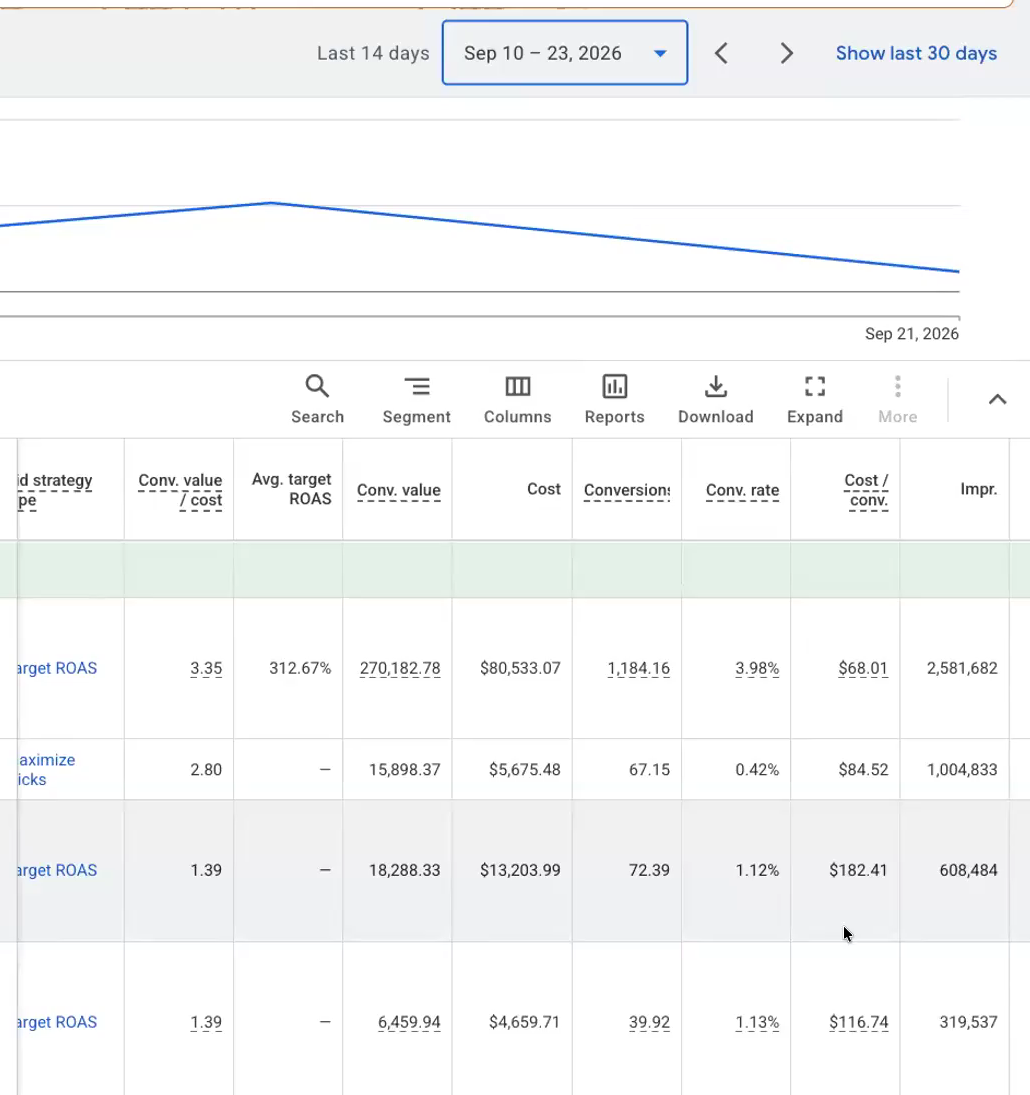Screen dimensions: 1030x1095
Task: Click cost value $4,659.71
Action: pos(524,1022)
